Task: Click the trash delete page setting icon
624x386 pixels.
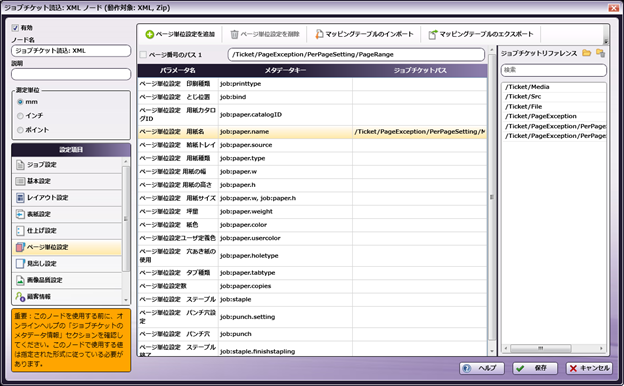Action: (x=234, y=35)
